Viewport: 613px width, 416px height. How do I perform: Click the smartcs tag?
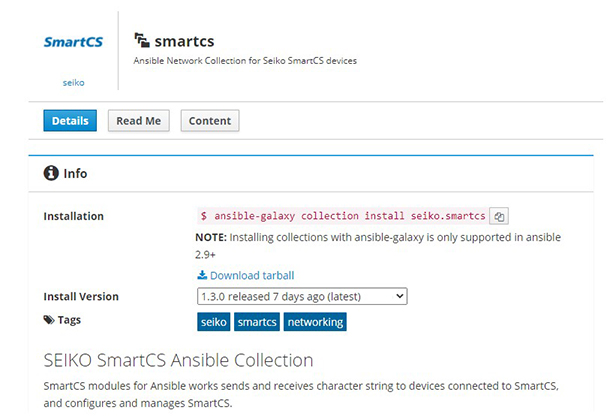(257, 322)
